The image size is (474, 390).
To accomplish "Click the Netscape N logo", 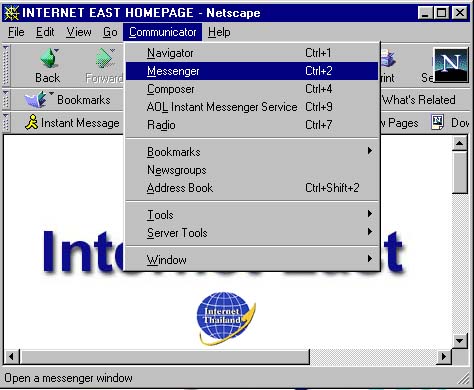I will [451, 65].
